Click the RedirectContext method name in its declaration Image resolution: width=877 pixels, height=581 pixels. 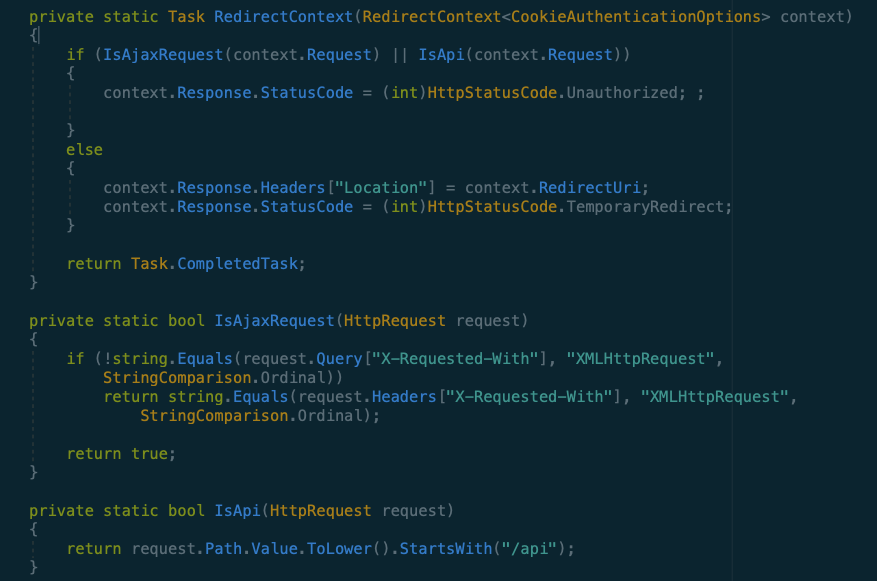[x=283, y=17]
